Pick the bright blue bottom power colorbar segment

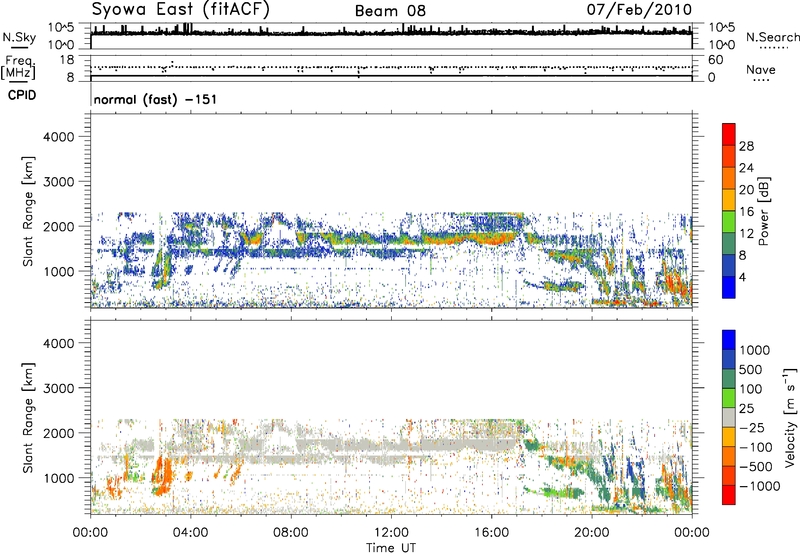point(729,287)
